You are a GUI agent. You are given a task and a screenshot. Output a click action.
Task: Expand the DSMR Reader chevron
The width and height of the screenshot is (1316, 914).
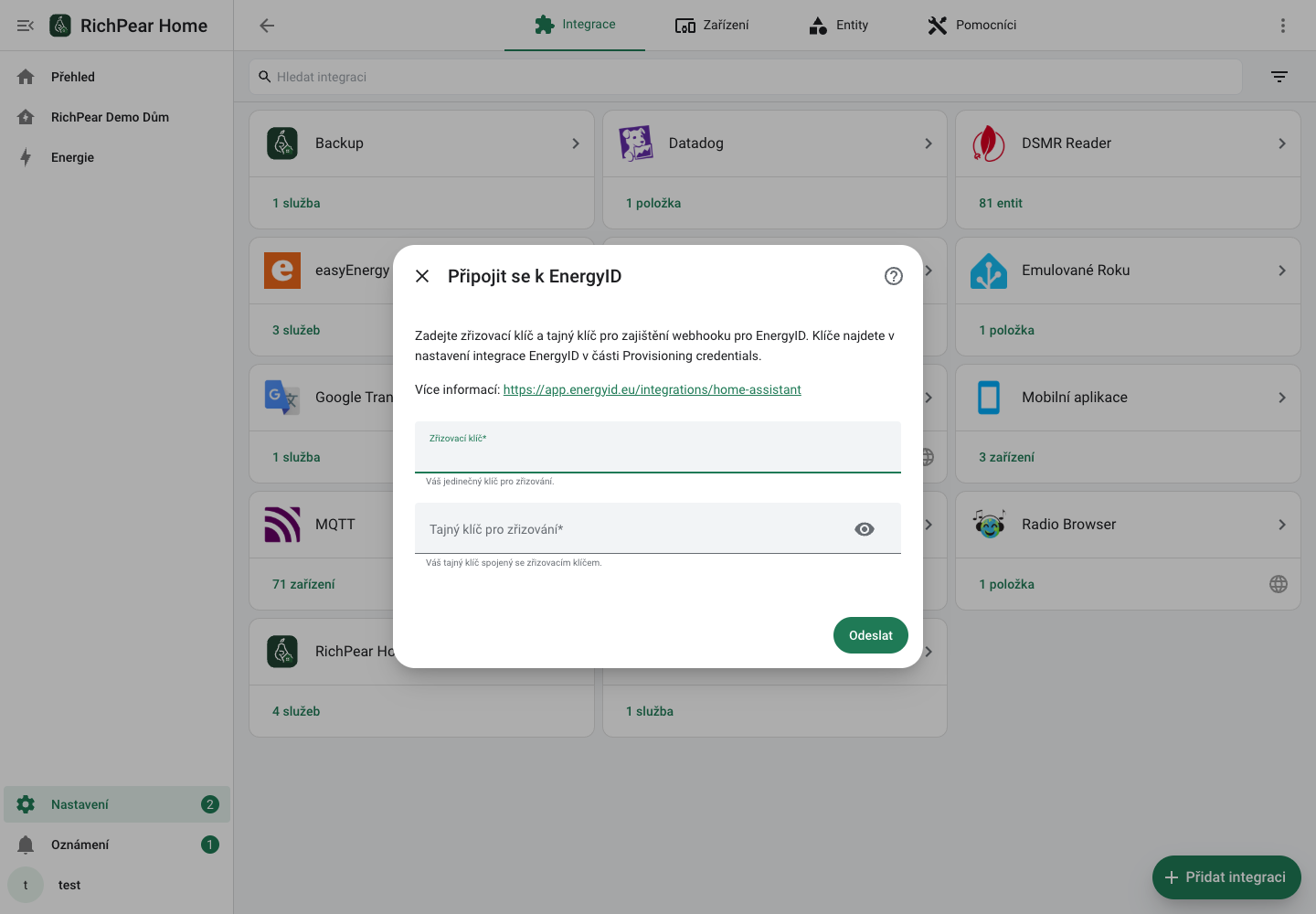[x=1282, y=143]
